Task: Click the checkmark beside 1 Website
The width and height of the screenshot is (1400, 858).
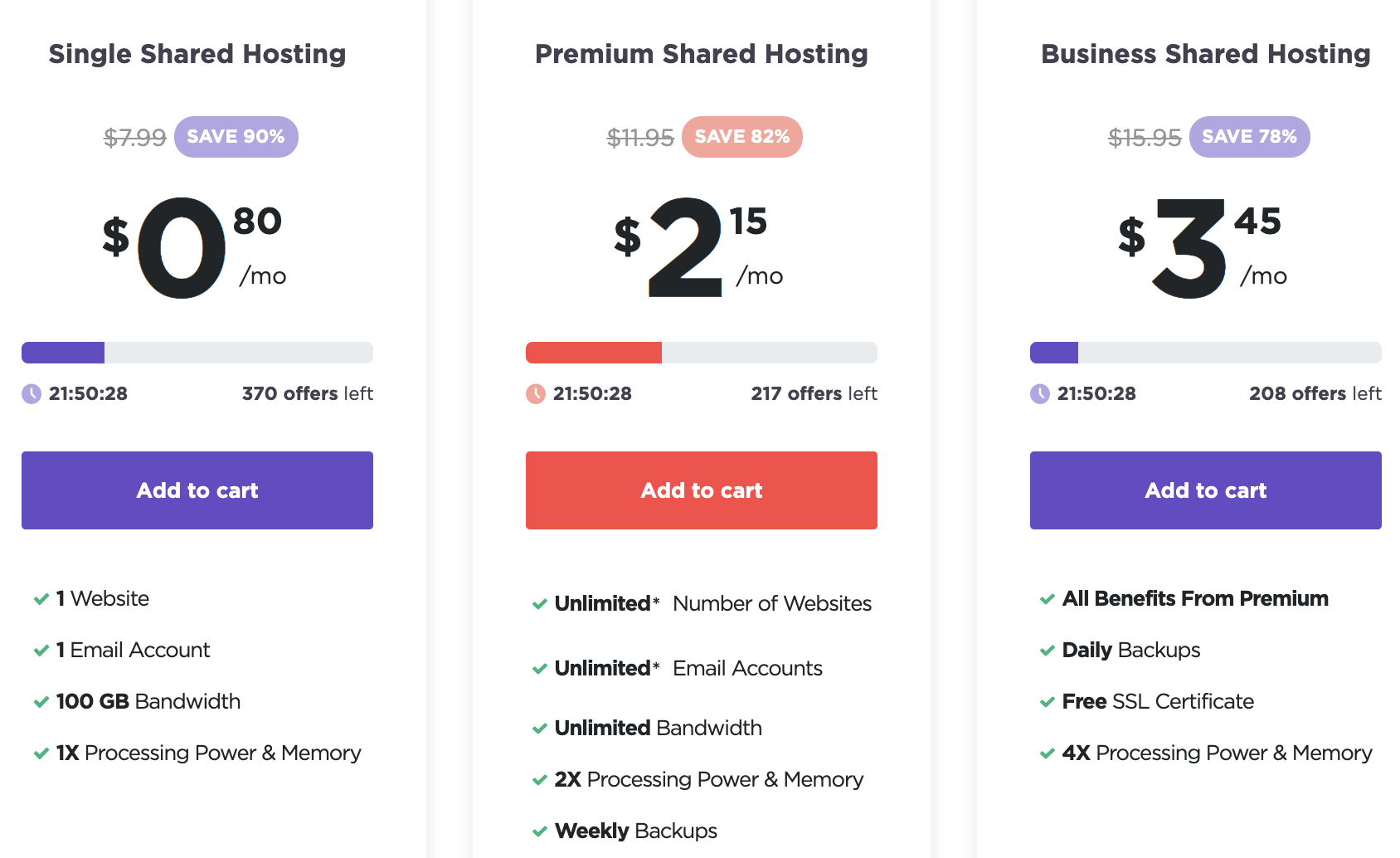Action: [x=41, y=599]
